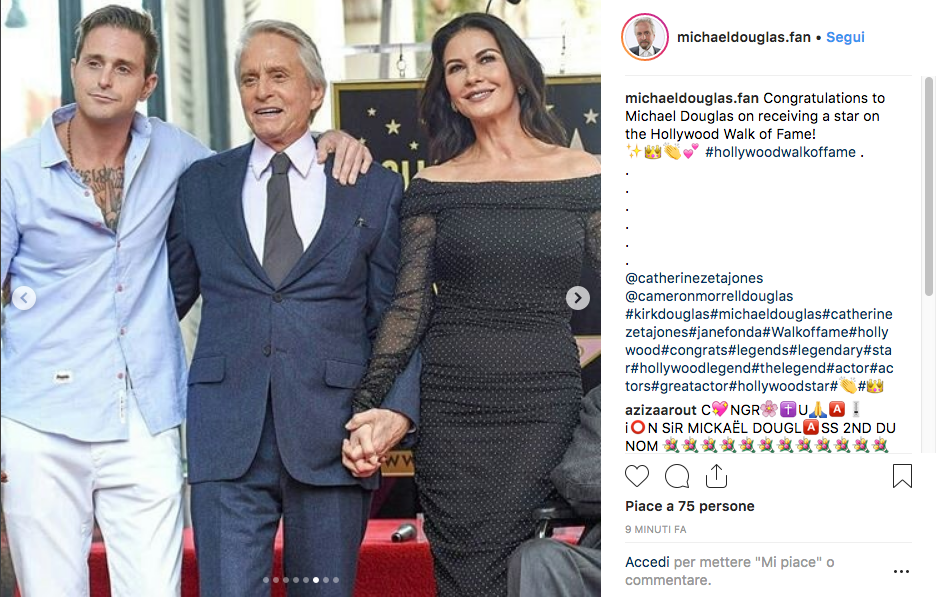Go to next photo with right arrow
The height and width of the screenshot is (597, 936).
(578, 297)
